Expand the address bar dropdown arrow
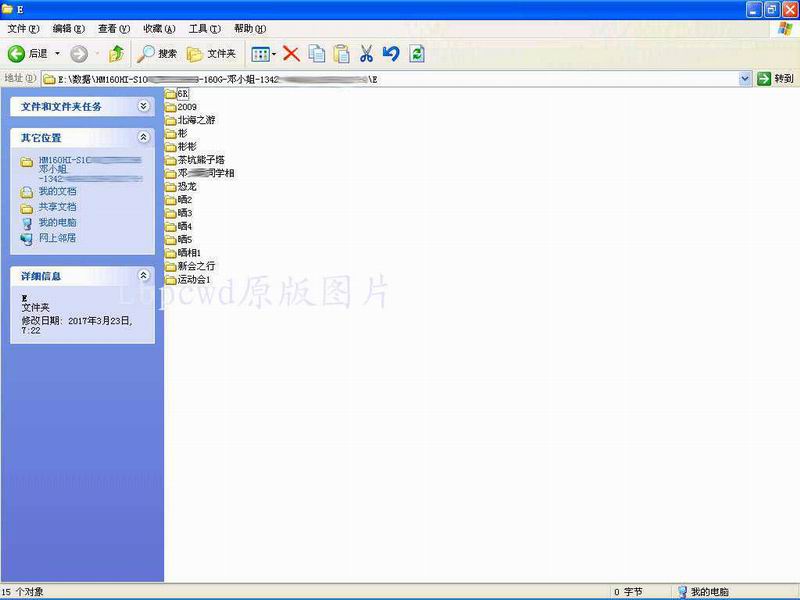800x600 pixels. coord(745,79)
